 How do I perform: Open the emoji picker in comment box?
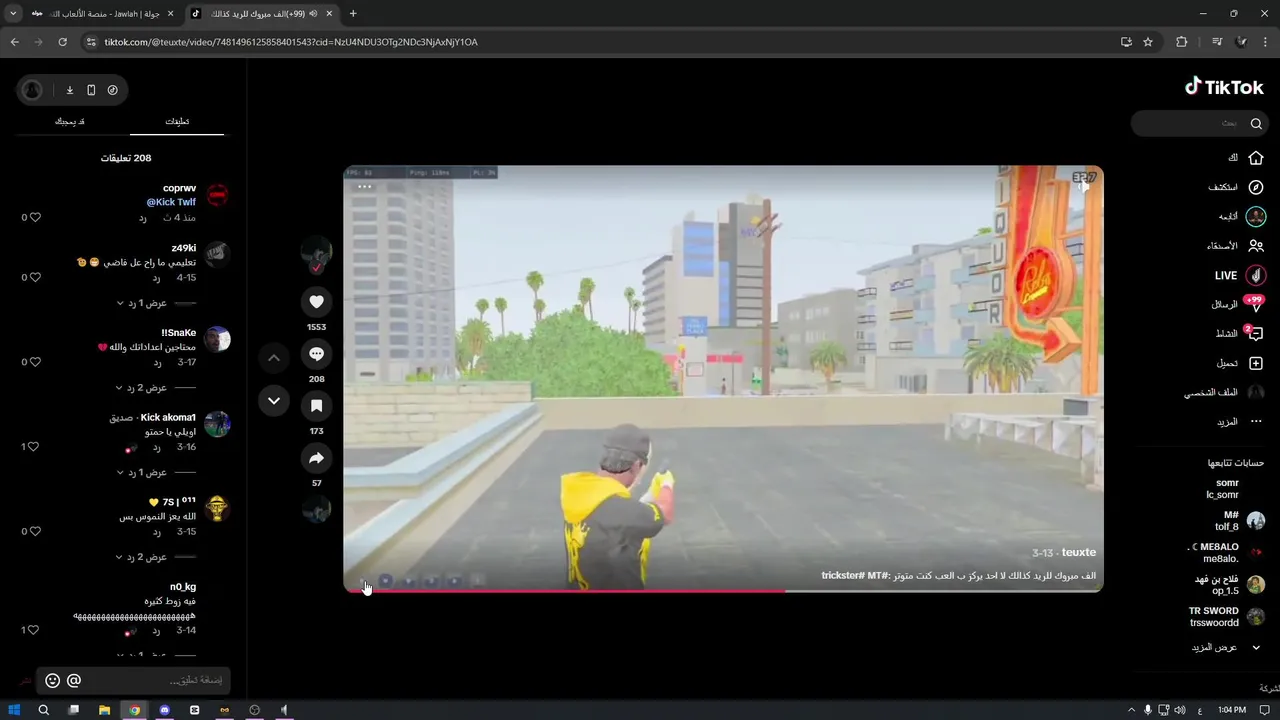(53, 681)
